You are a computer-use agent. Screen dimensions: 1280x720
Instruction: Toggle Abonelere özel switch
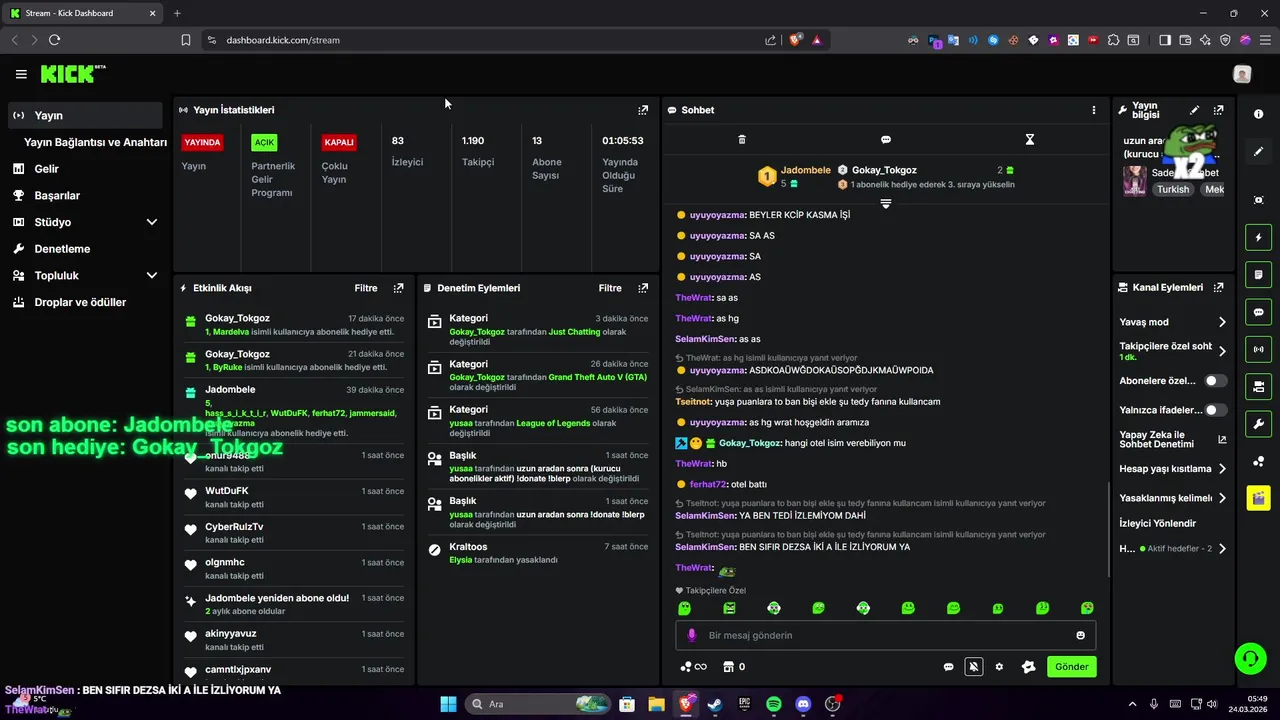point(1215,381)
